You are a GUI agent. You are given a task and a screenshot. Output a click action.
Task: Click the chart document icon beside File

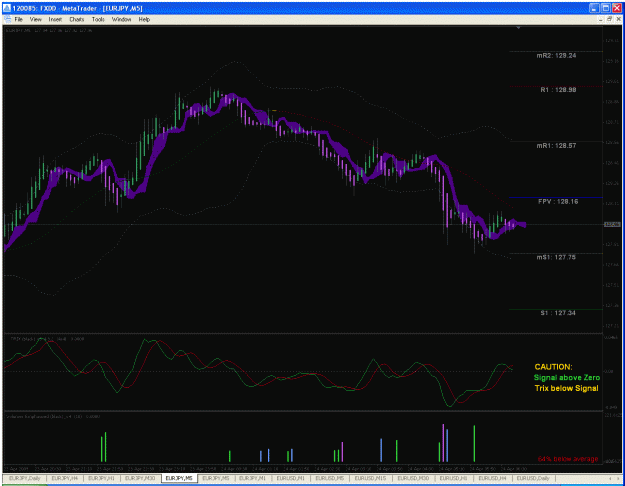(x=8, y=19)
